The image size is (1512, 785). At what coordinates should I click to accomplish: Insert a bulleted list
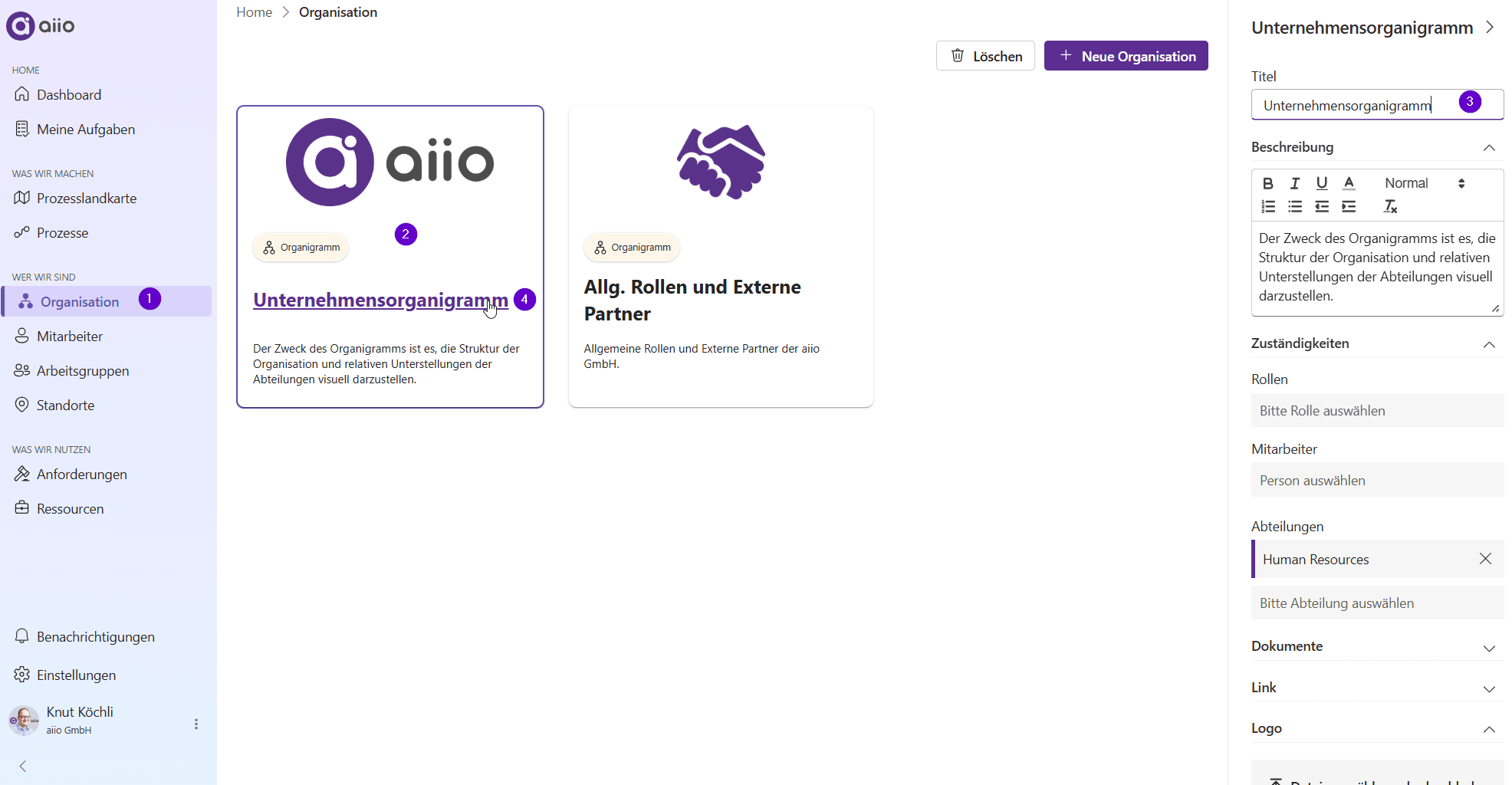(1295, 206)
